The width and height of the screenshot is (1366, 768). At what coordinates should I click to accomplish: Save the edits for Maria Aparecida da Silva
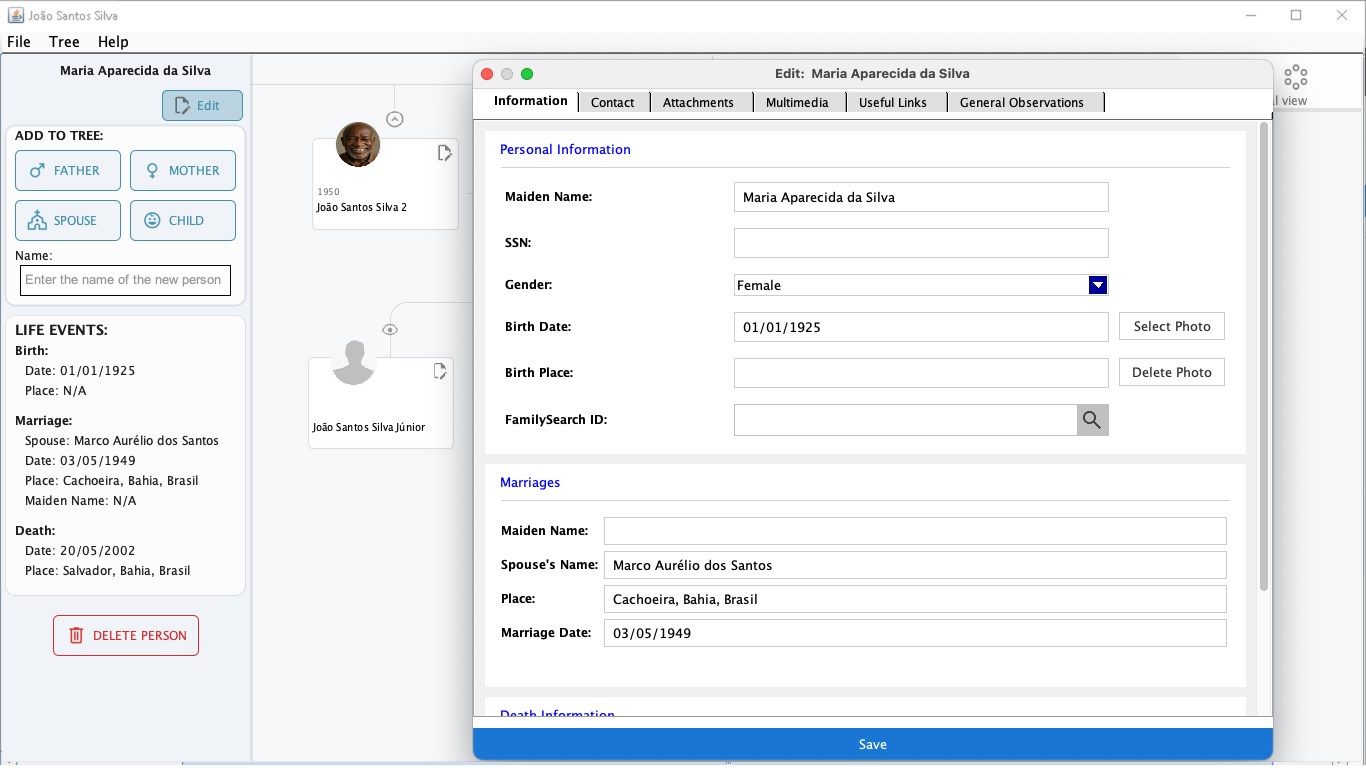(872, 744)
